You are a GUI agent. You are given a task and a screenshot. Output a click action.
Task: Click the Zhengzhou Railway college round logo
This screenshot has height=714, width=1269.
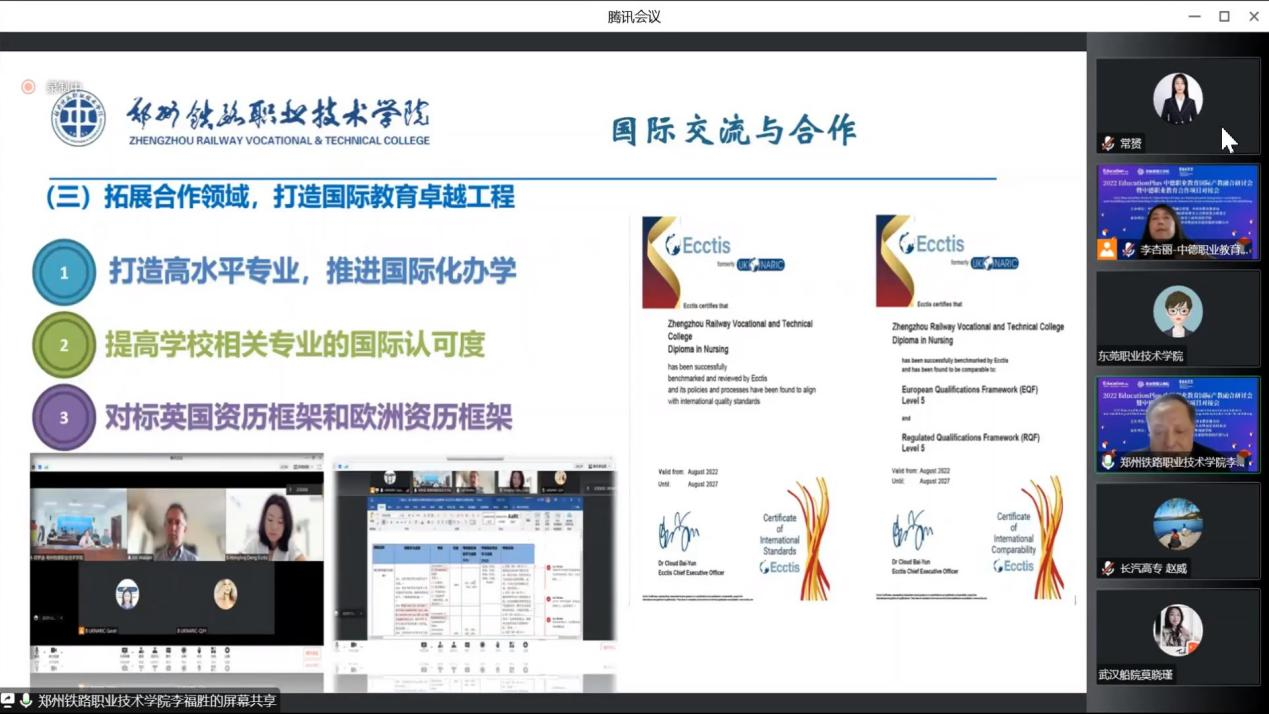78,119
